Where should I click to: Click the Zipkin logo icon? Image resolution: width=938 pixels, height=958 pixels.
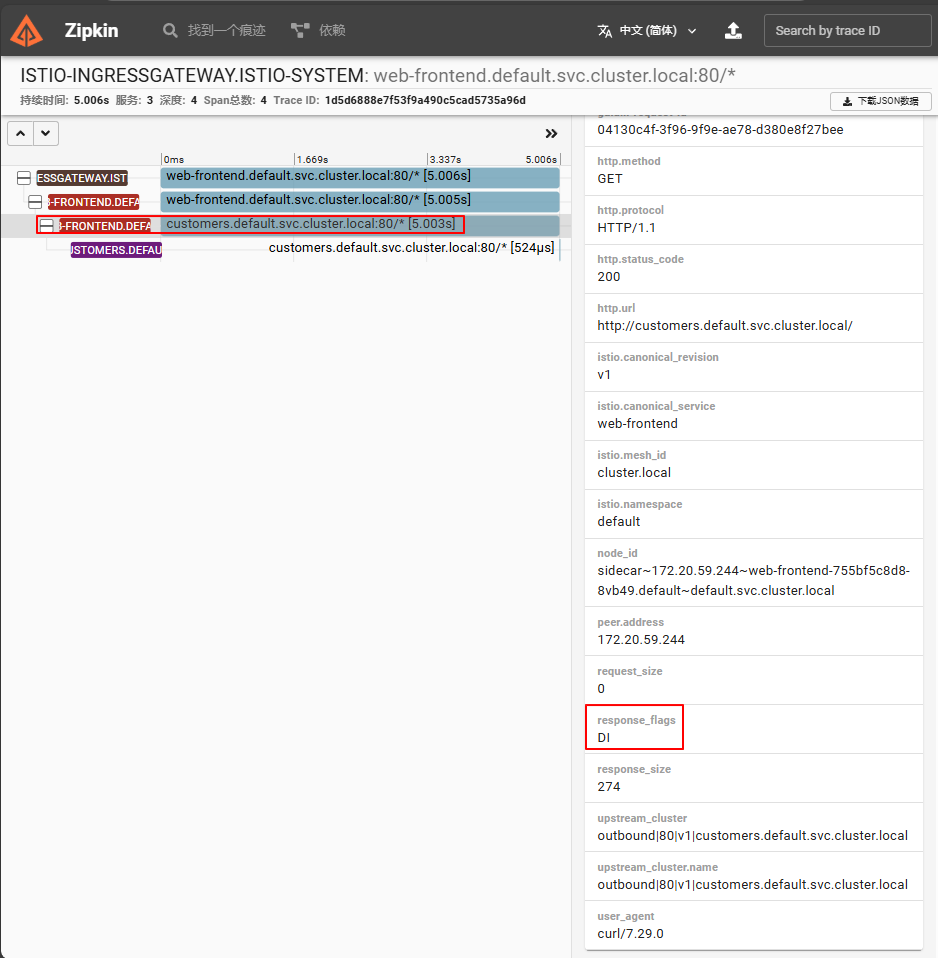pos(26,30)
